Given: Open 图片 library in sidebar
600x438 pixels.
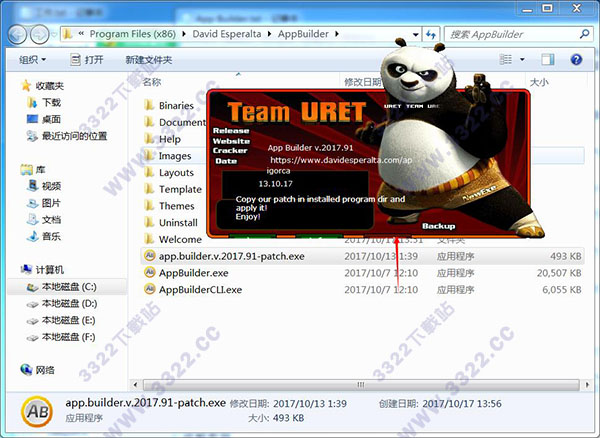Looking at the screenshot, I should coord(44,203).
